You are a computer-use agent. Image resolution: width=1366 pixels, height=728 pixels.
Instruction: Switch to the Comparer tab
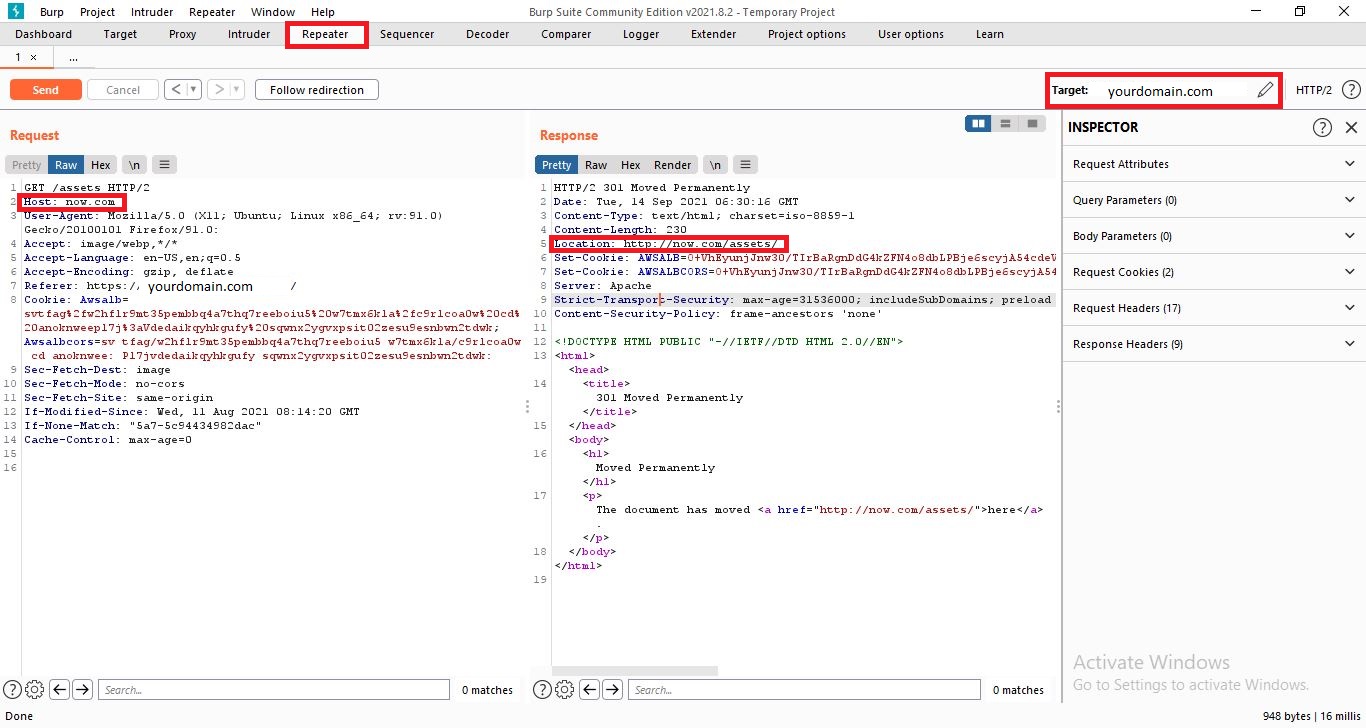[566, 34]
